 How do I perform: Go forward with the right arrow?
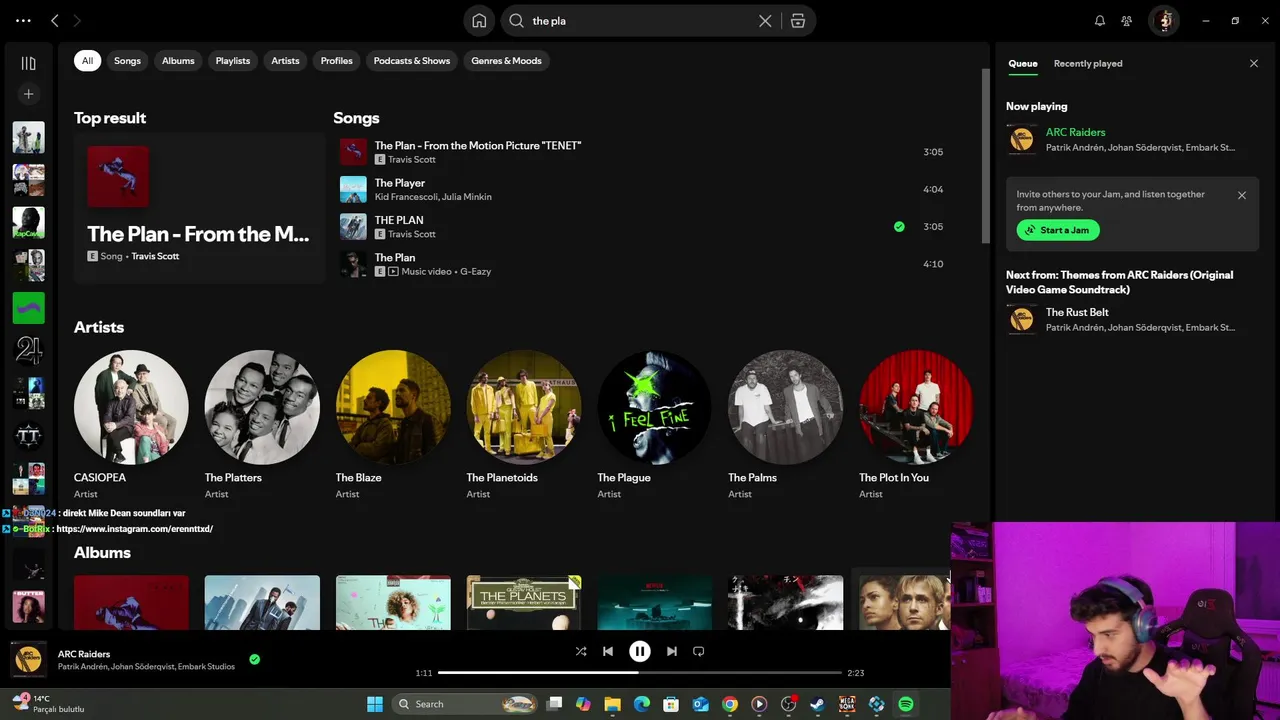pyautogui.click(x=77, y=21)
